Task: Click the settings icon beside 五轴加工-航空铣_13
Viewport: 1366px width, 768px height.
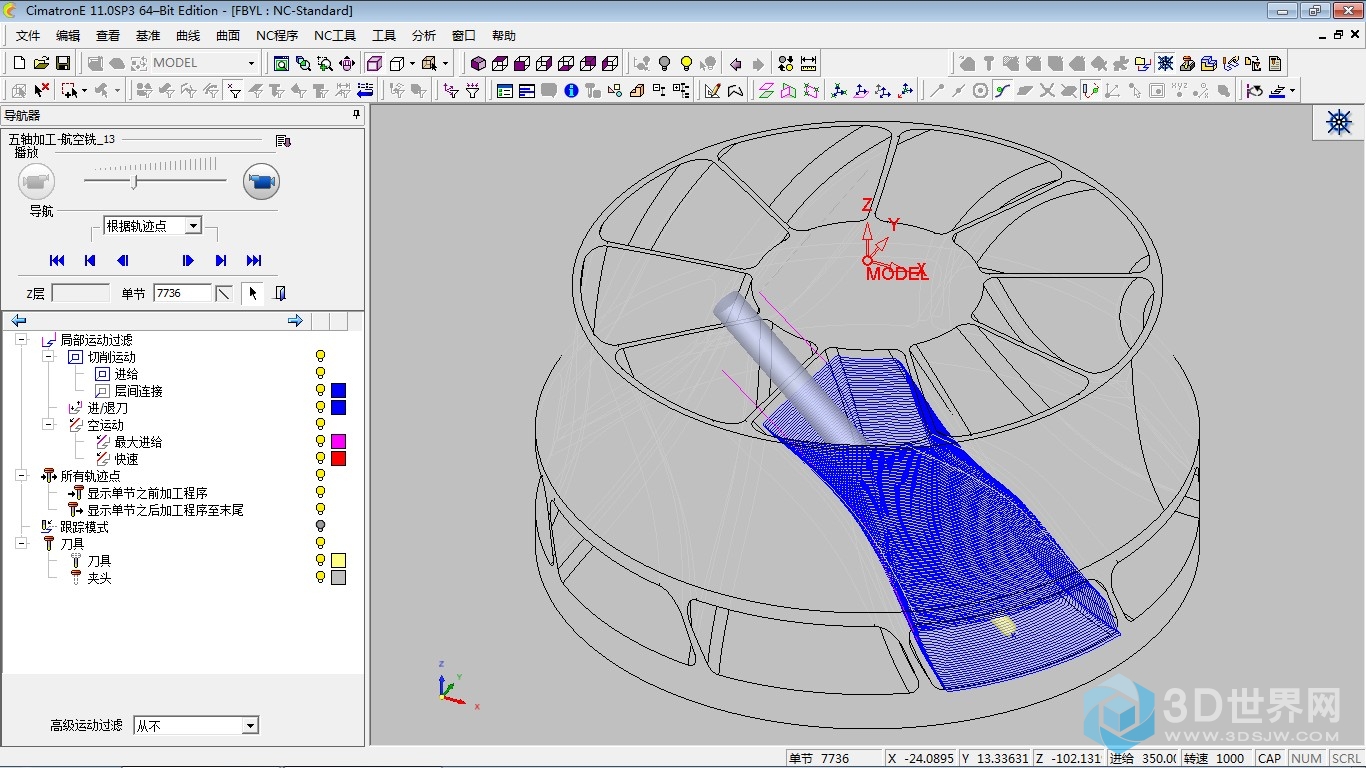Action: 283,141
